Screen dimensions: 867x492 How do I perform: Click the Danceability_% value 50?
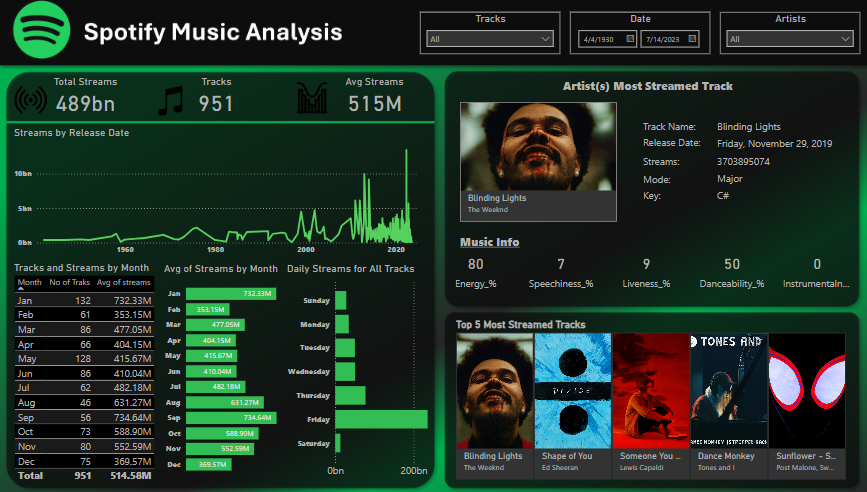(732, 264)
